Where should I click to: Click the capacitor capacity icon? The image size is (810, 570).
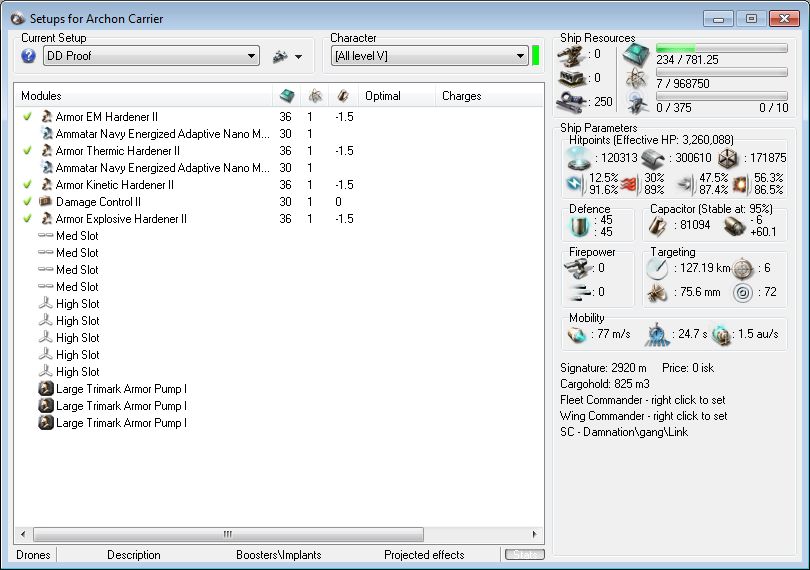[x=658, y=226]
